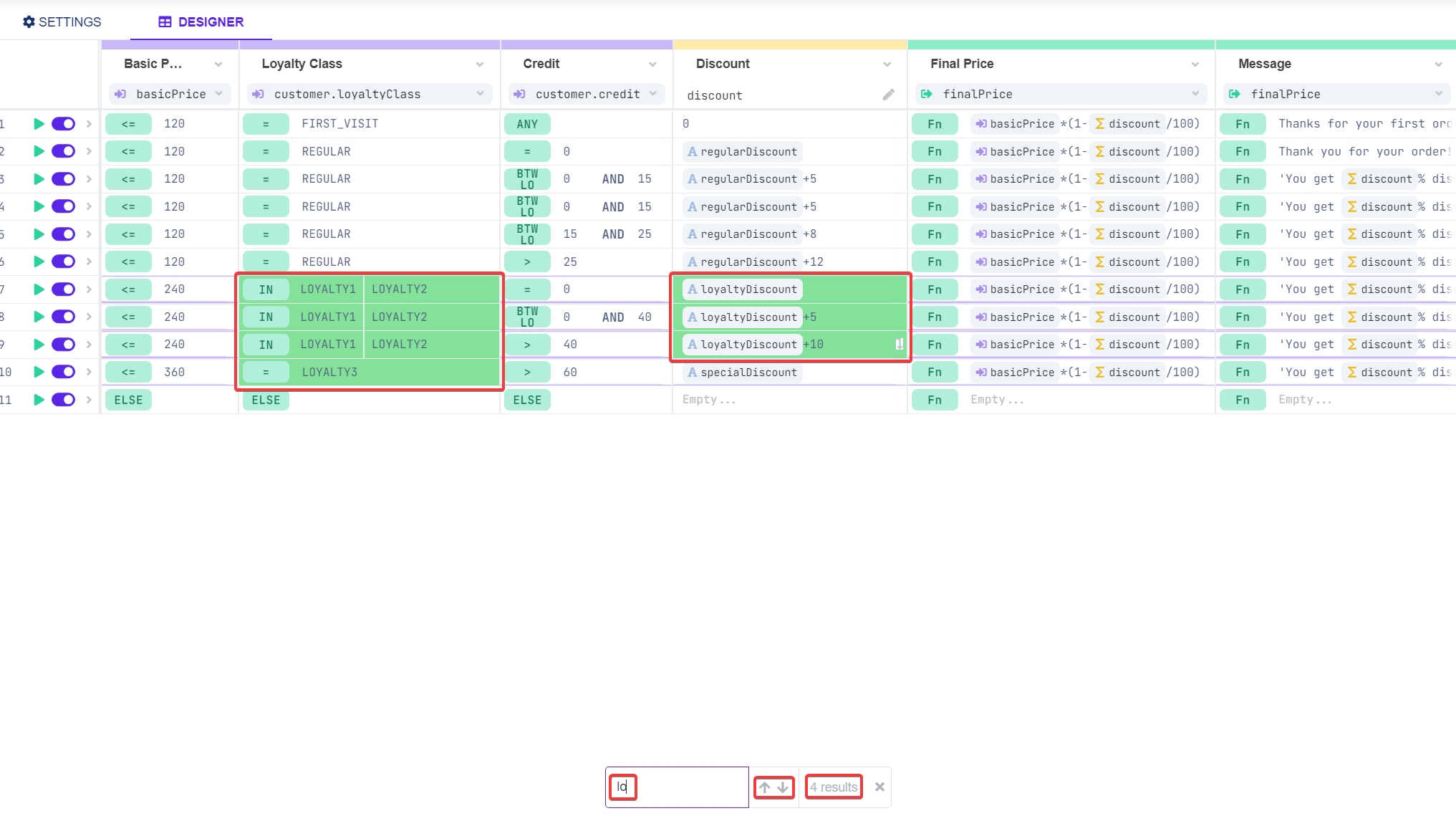Screen dimensions: 1456x821
Task: Open the Loyalty Class column dropdown
Action: [479, 64]
